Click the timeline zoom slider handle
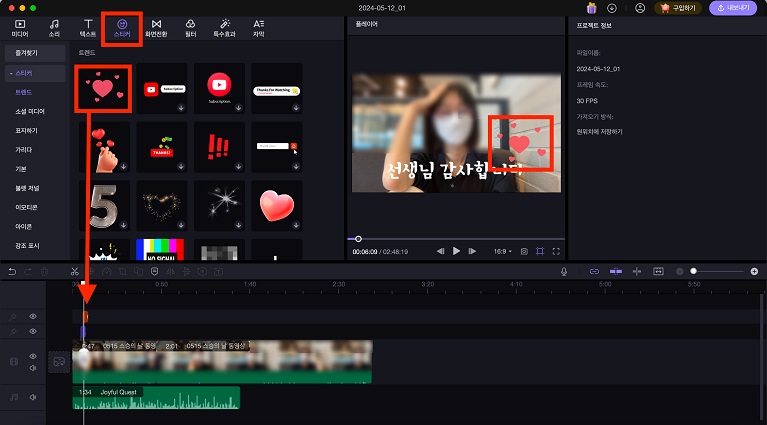Image resolution: width=767 pixels, height=425 pixels. 693,271
